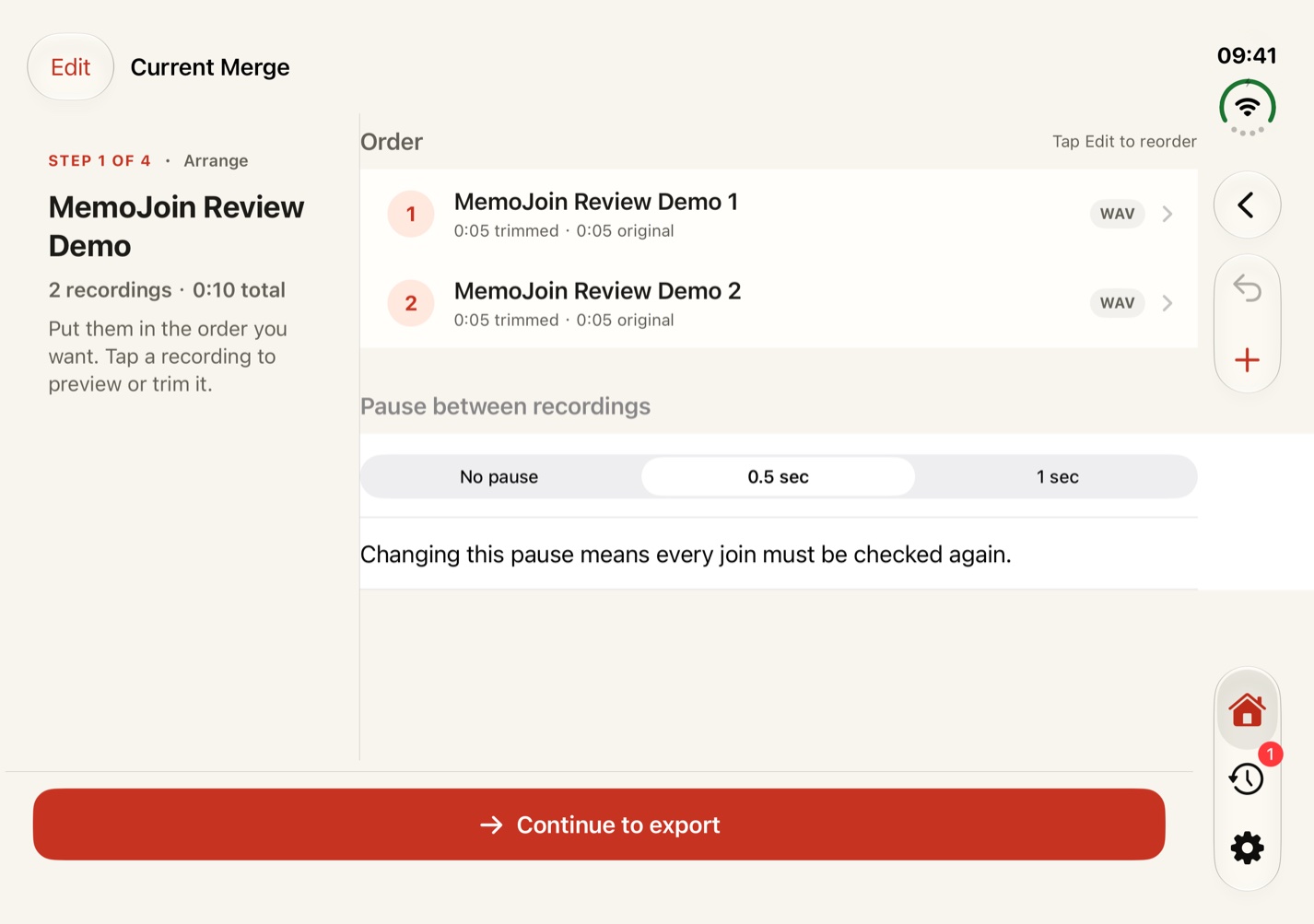Click the Edit button

(x=71, y=67)
